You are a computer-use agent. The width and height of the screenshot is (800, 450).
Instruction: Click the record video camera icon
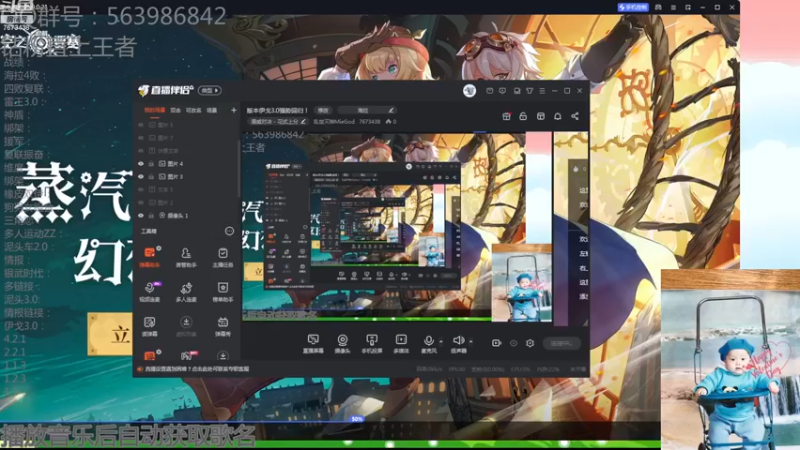pyautogui.click(x=496, y=343)
